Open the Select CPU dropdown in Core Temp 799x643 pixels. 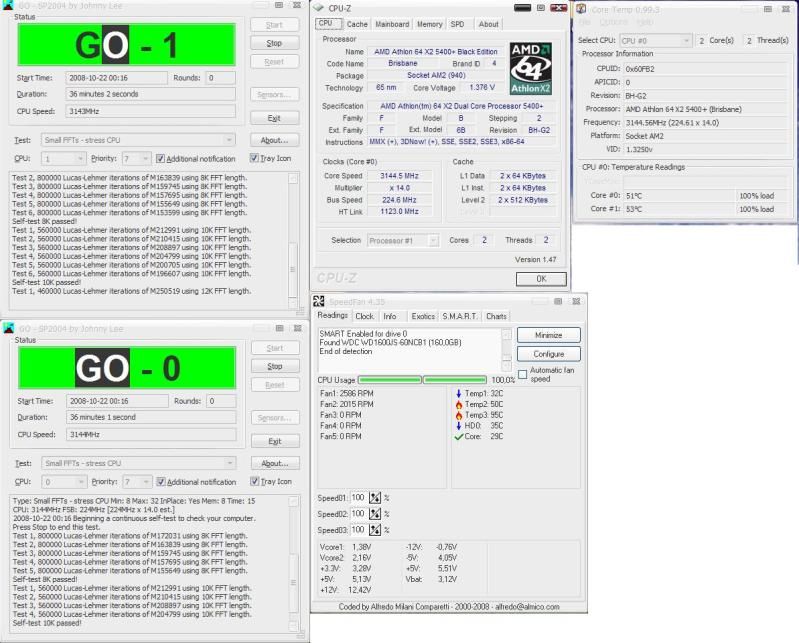[656, 40]
